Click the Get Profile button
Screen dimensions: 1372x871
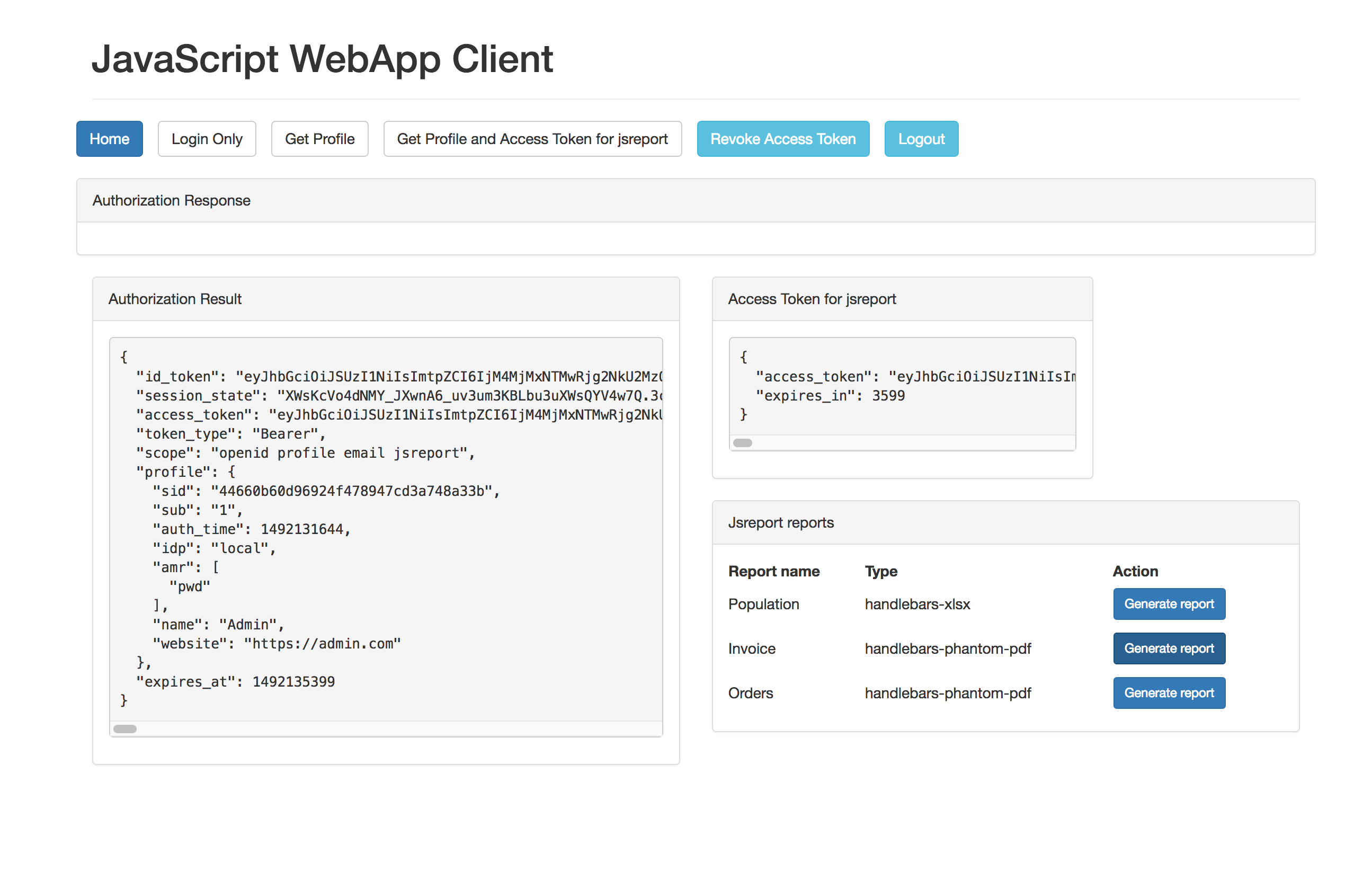[319, 138]
